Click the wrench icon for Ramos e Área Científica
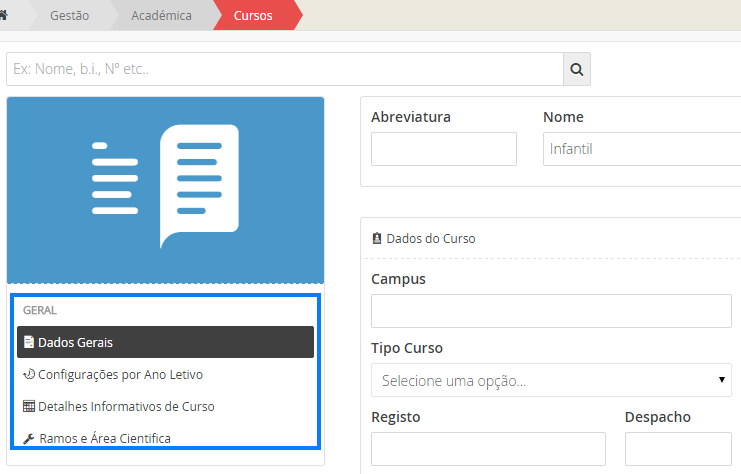This screenshot has height=474, width=741. [x=28, y=439]
